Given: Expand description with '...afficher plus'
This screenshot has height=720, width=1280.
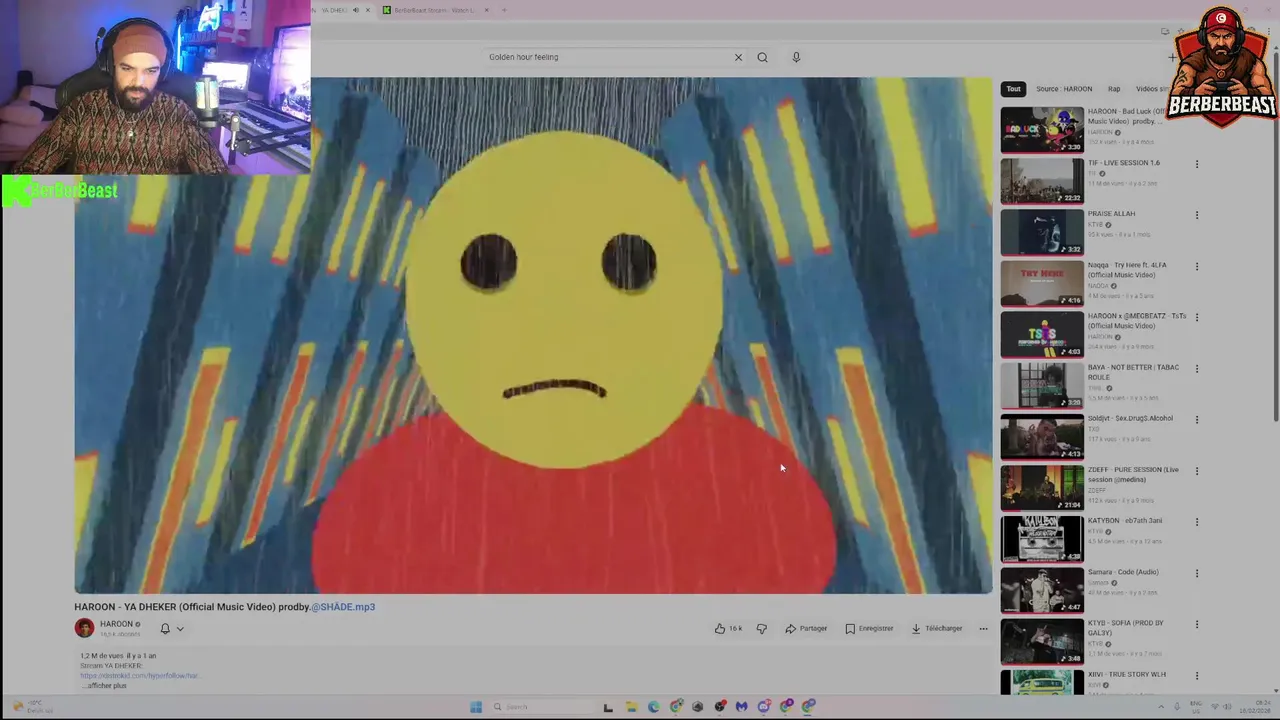Looking at the screenshot, I should 104,686.
